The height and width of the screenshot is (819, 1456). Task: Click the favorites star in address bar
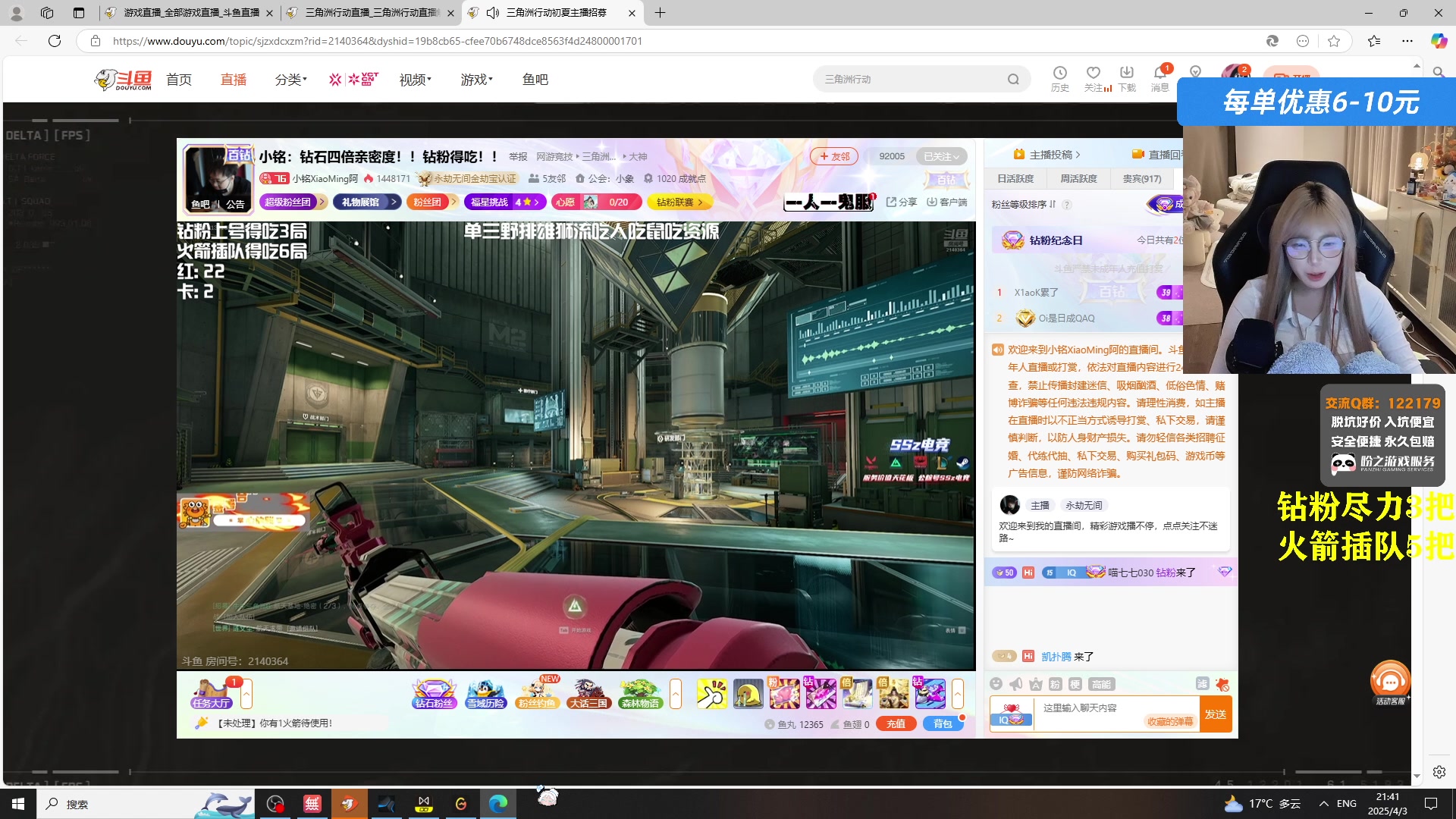1334,41
